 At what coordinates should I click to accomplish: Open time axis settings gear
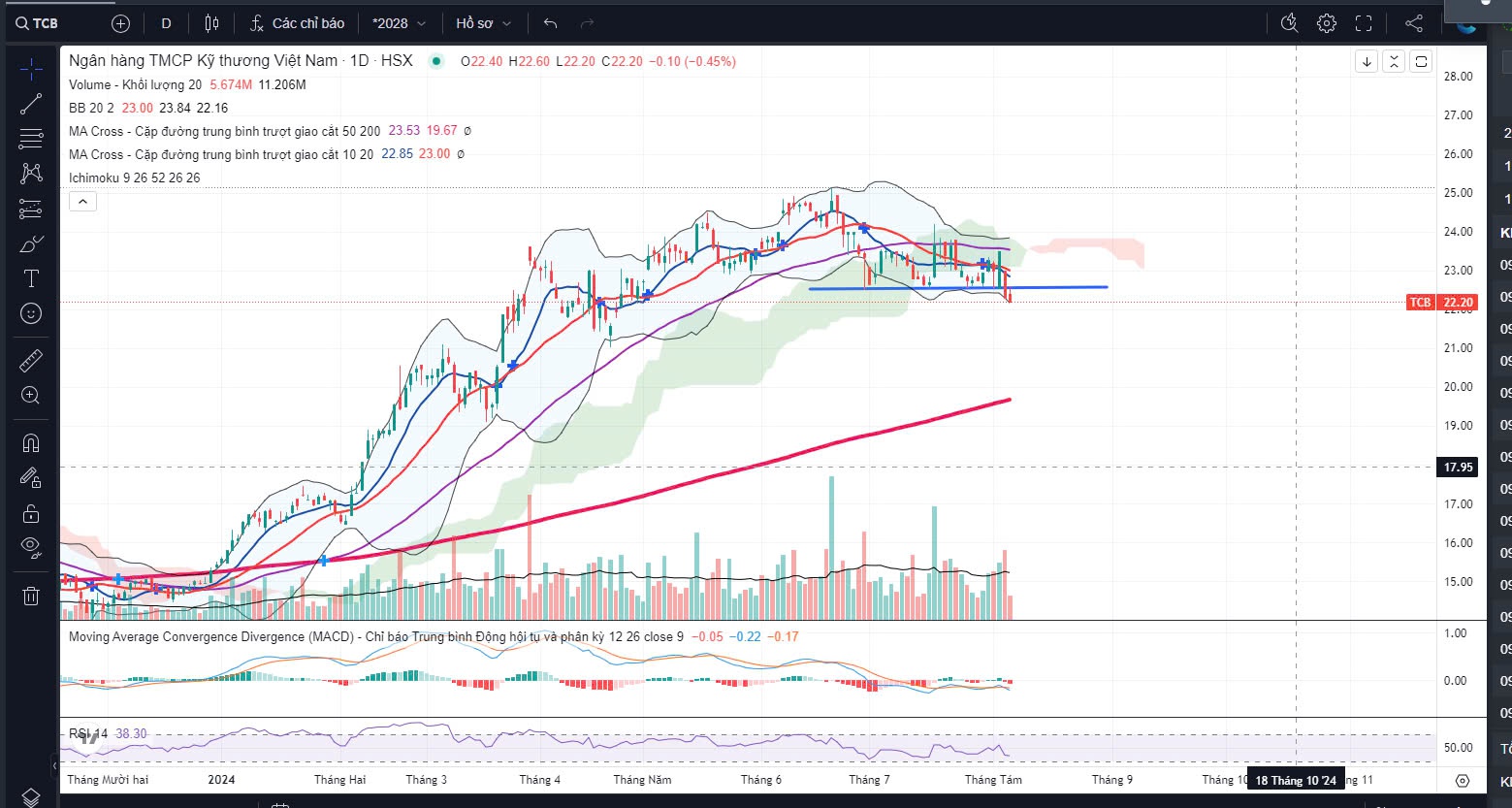[1462, 780]
